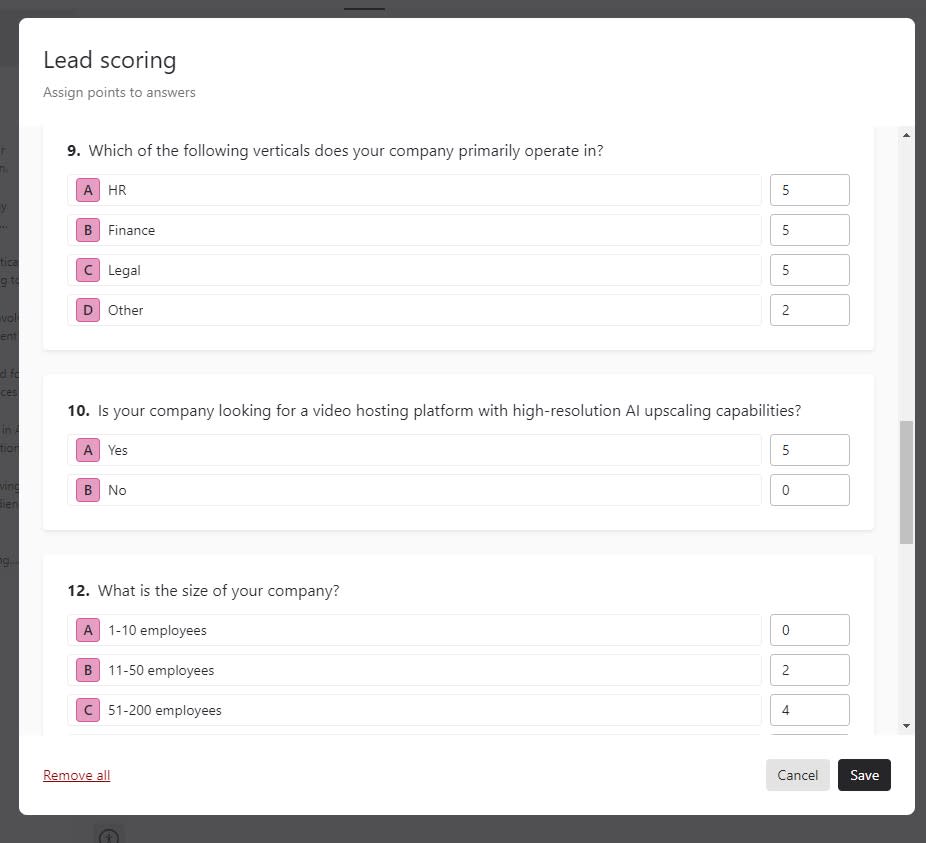Edit the points field for Finance
The width and height of the screenshot is (926, 843).
coord(809,230)
